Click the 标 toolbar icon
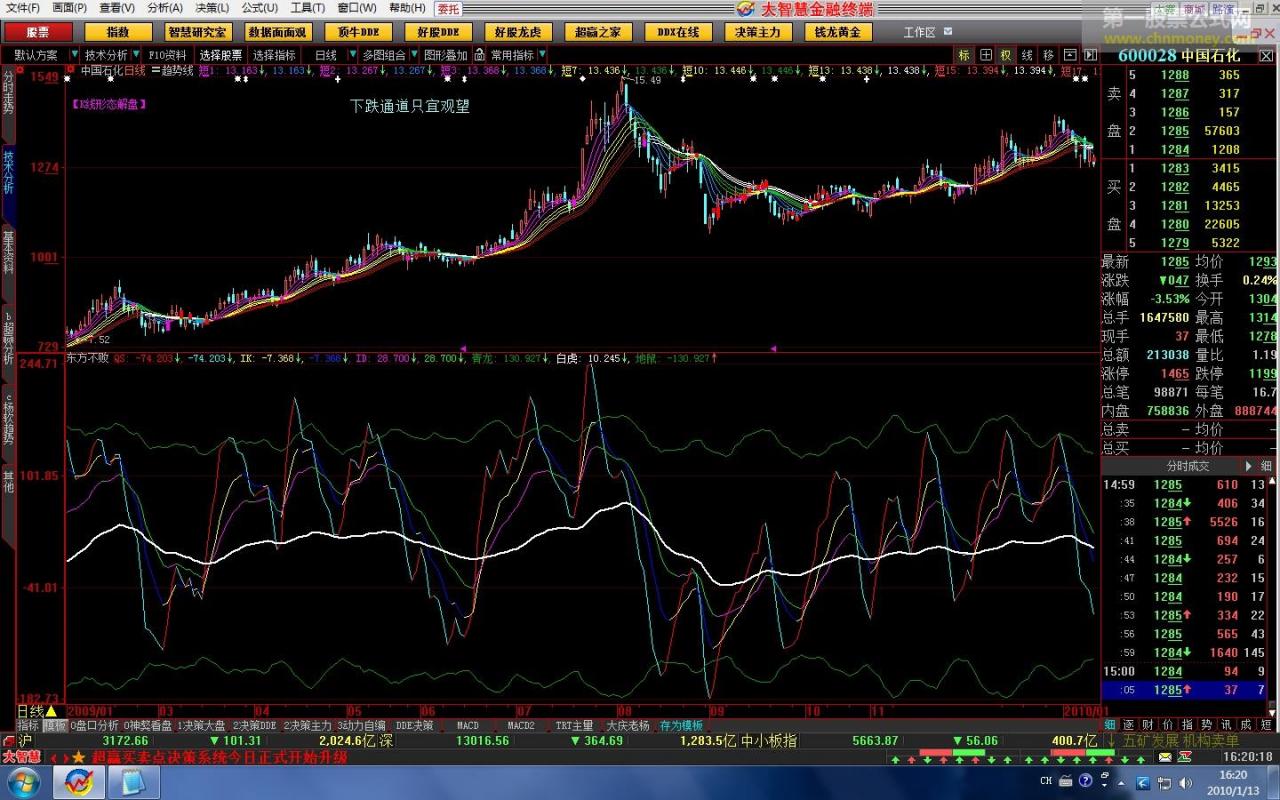This screenshot has width=1280, height=800. pyautogui.click(x=964, y=55)
